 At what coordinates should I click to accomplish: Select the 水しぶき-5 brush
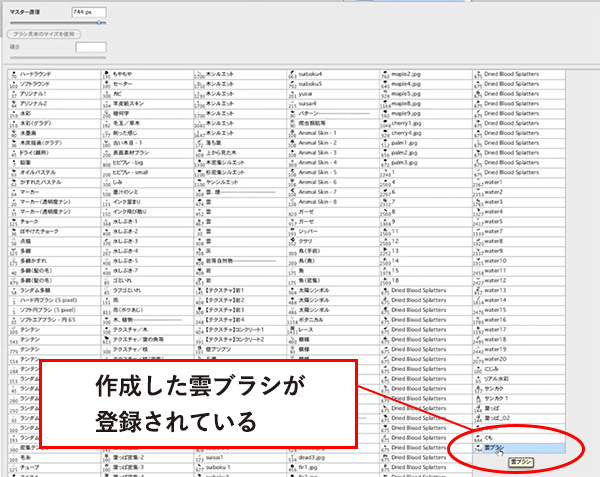147,261
